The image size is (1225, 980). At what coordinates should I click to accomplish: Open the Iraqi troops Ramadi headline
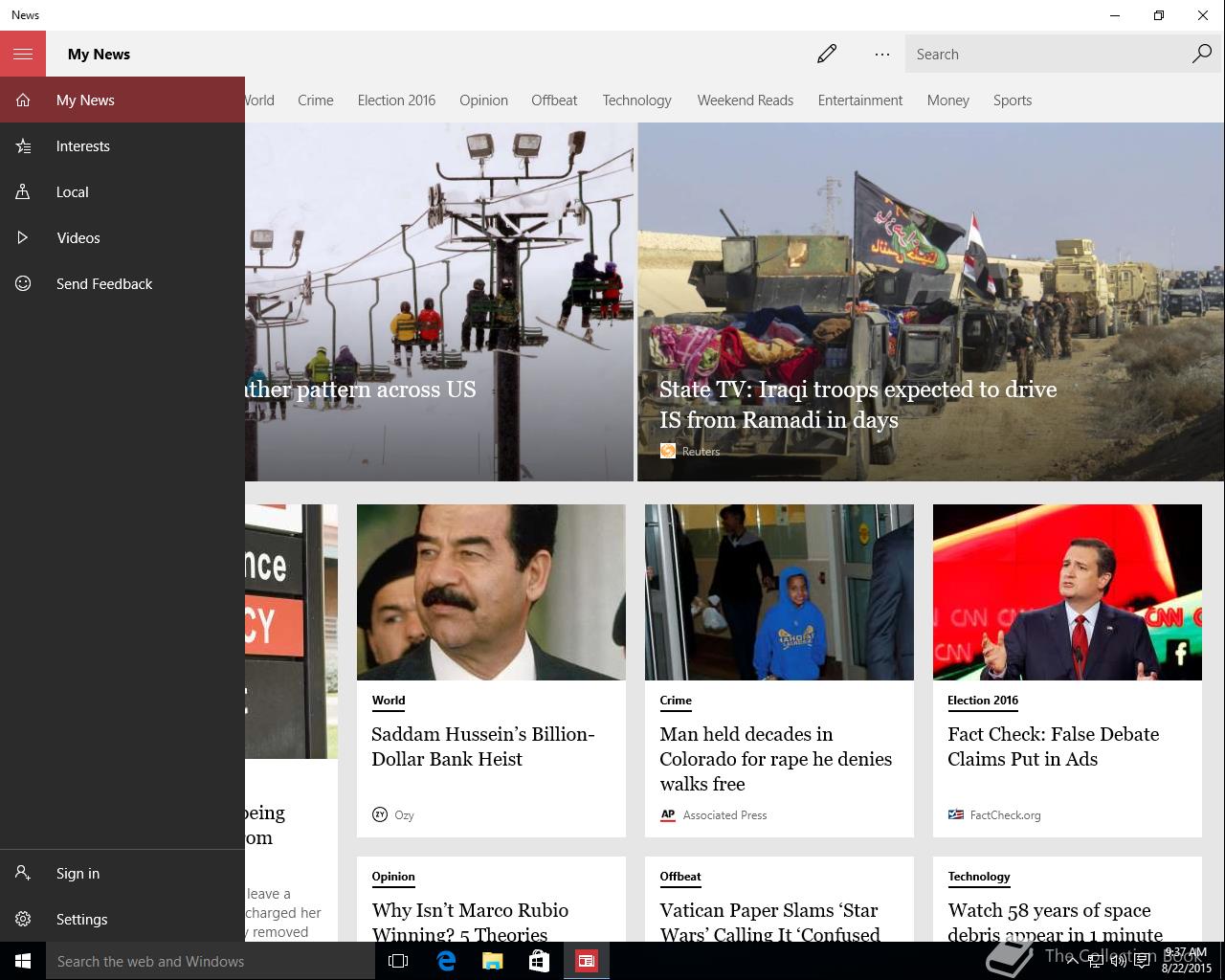click(857, 404)
